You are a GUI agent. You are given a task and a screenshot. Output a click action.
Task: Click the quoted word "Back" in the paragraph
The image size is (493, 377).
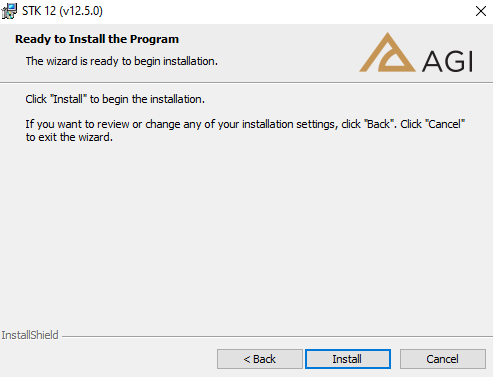(379, 124)
